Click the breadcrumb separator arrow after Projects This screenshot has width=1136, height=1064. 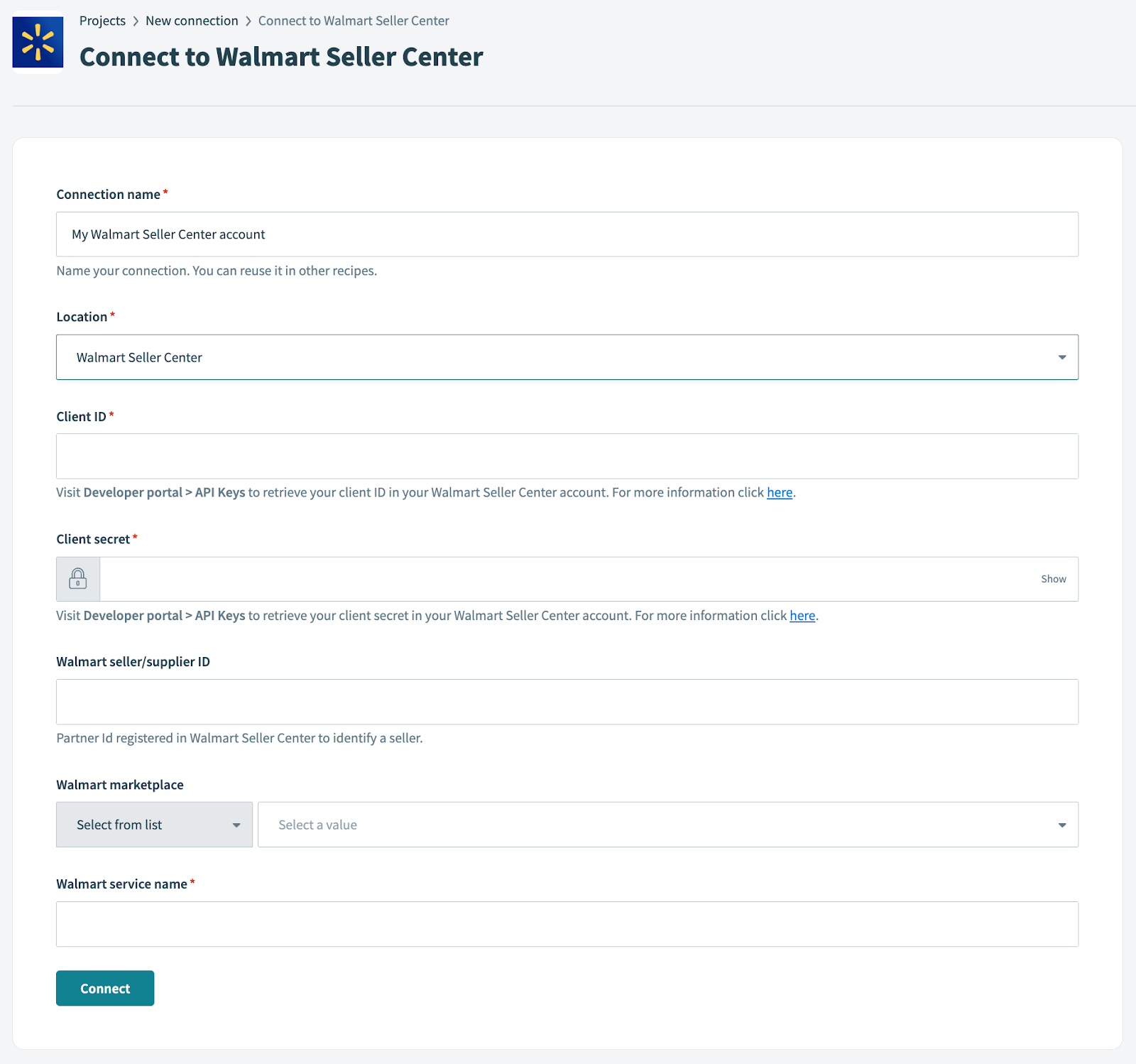(x=136, y=21)
